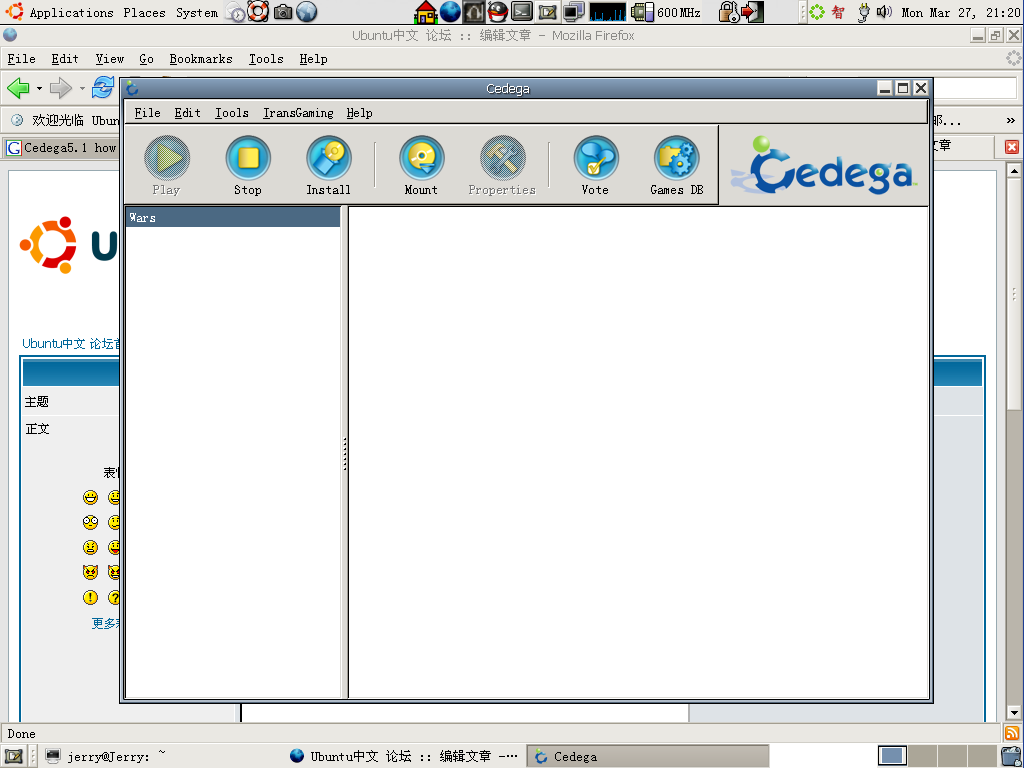
Task: Click the clock showing Mon Mar 27
Action: point(960,12)
